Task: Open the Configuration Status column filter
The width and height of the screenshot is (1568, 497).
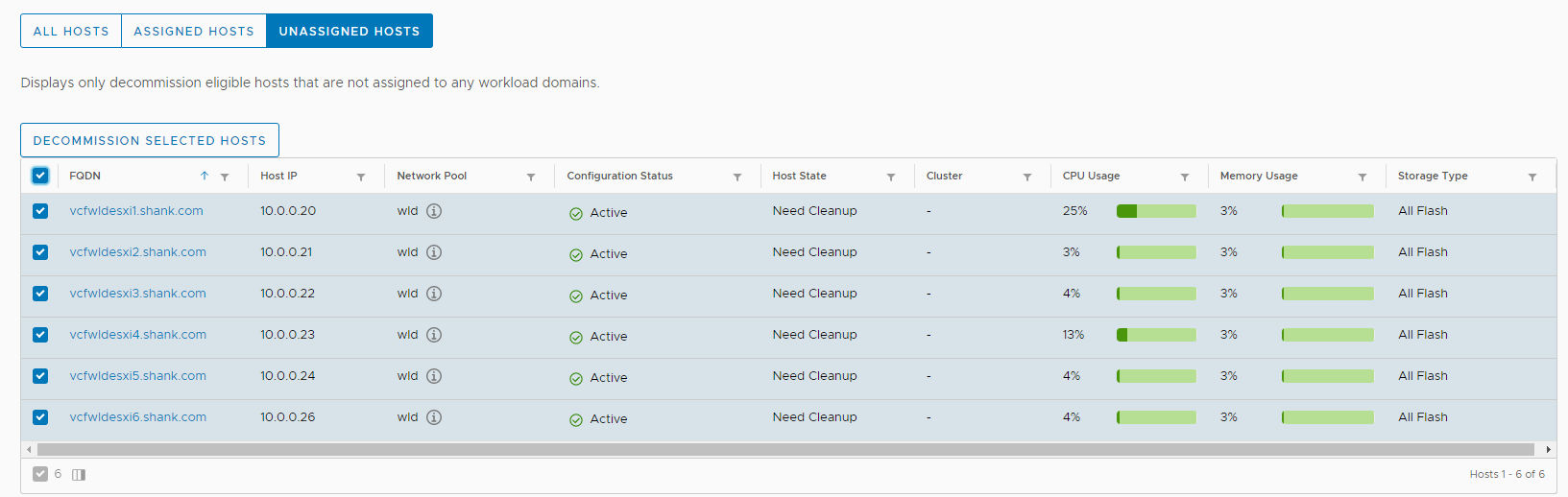Action: [x=737, y=177]
